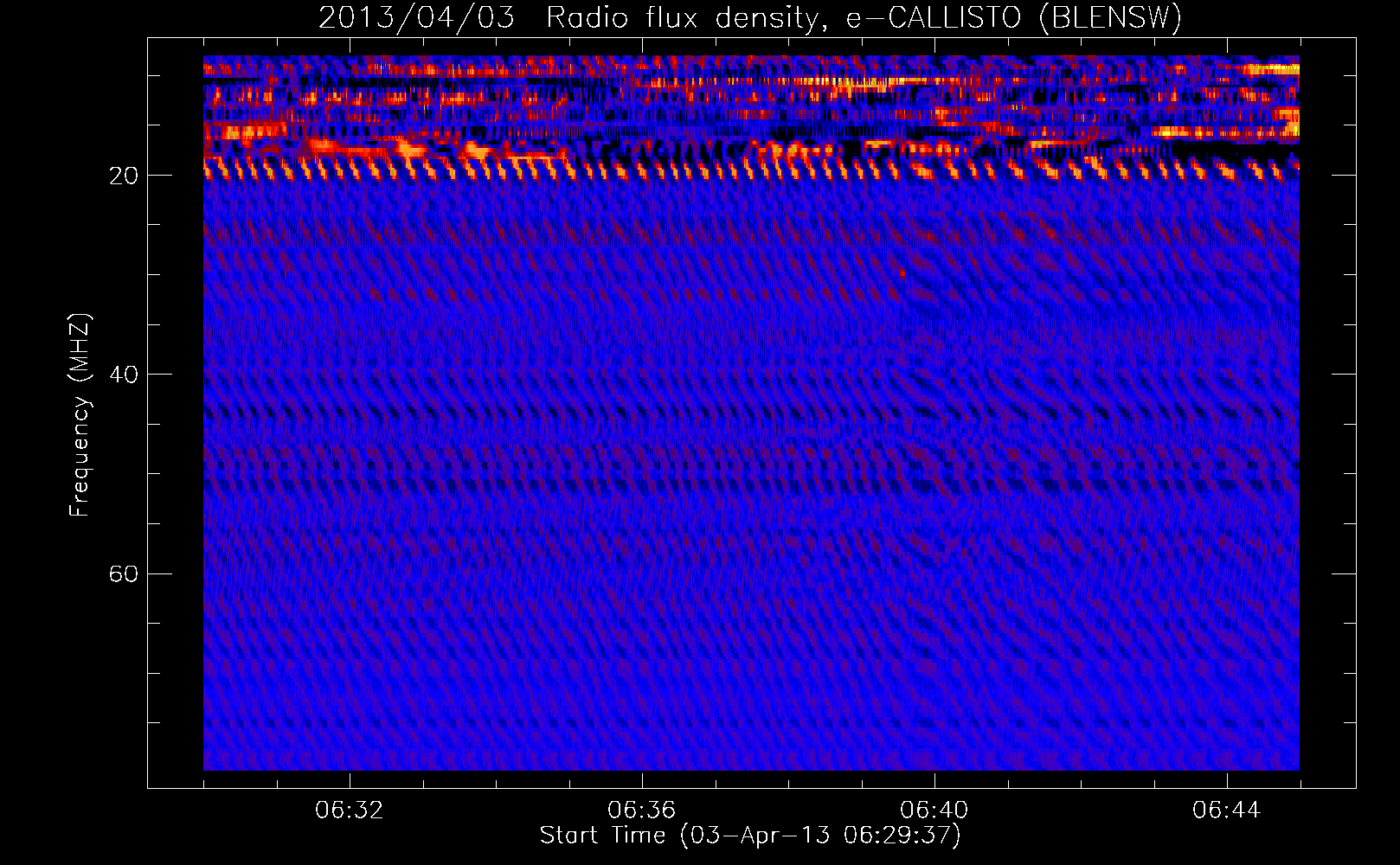
Task: Click the 60 frequency tick label
Action: (124, 573)
